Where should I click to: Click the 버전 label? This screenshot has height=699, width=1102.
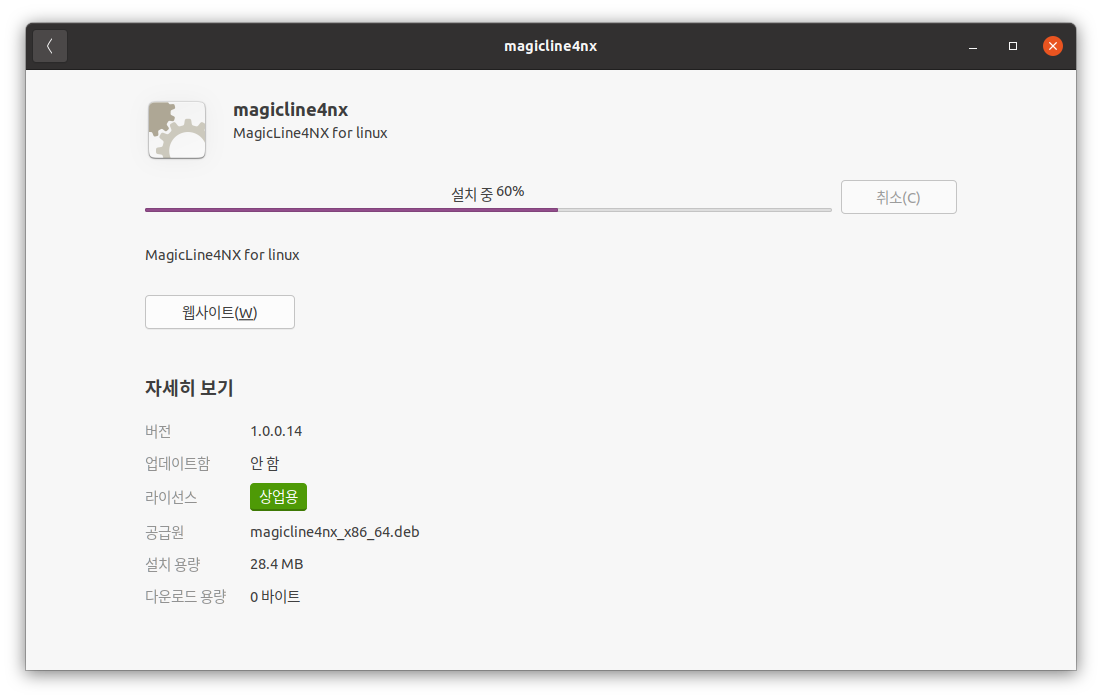(x=158, y=431)
